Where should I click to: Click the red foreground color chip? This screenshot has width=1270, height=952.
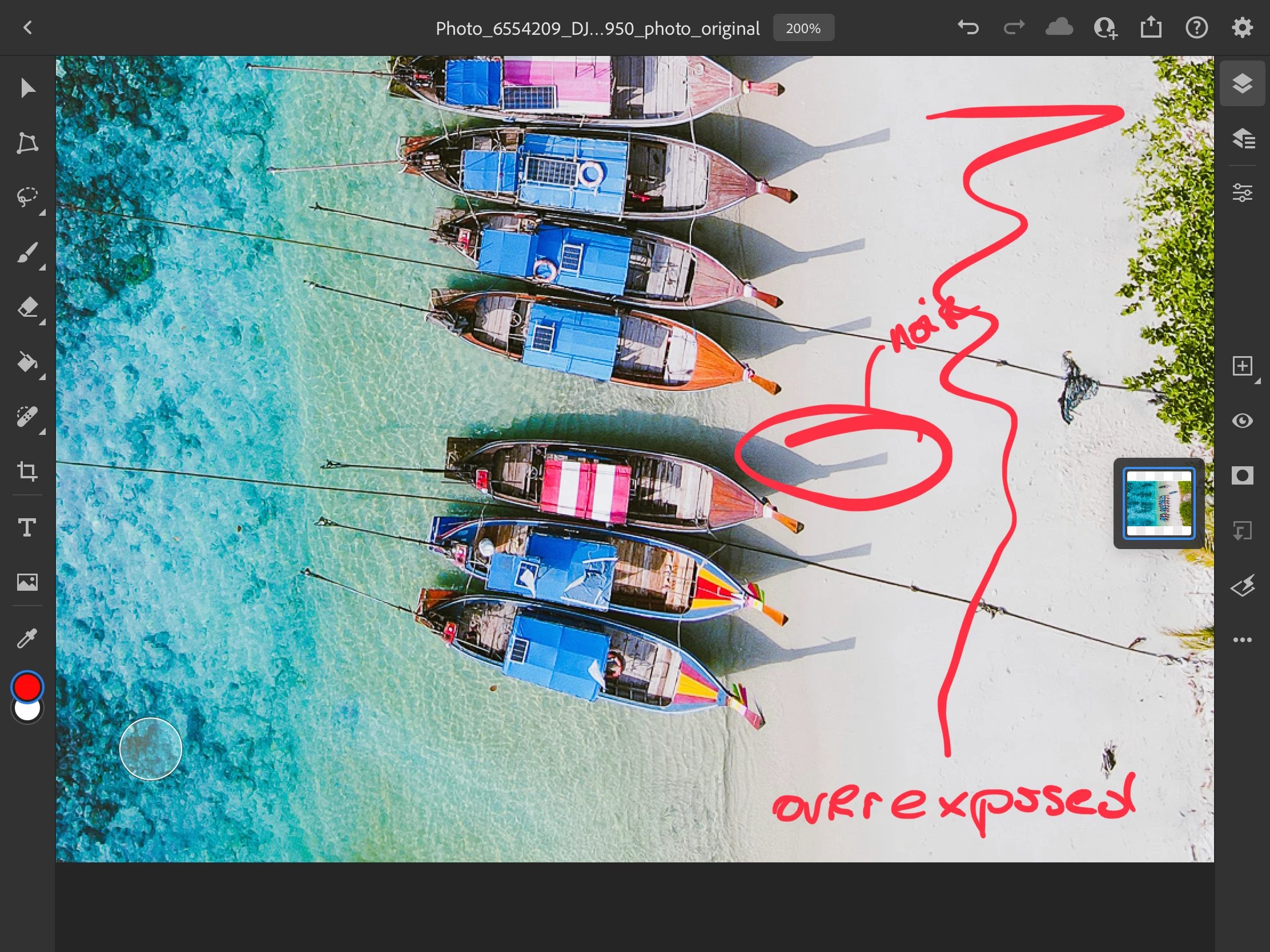pos(27,685)
